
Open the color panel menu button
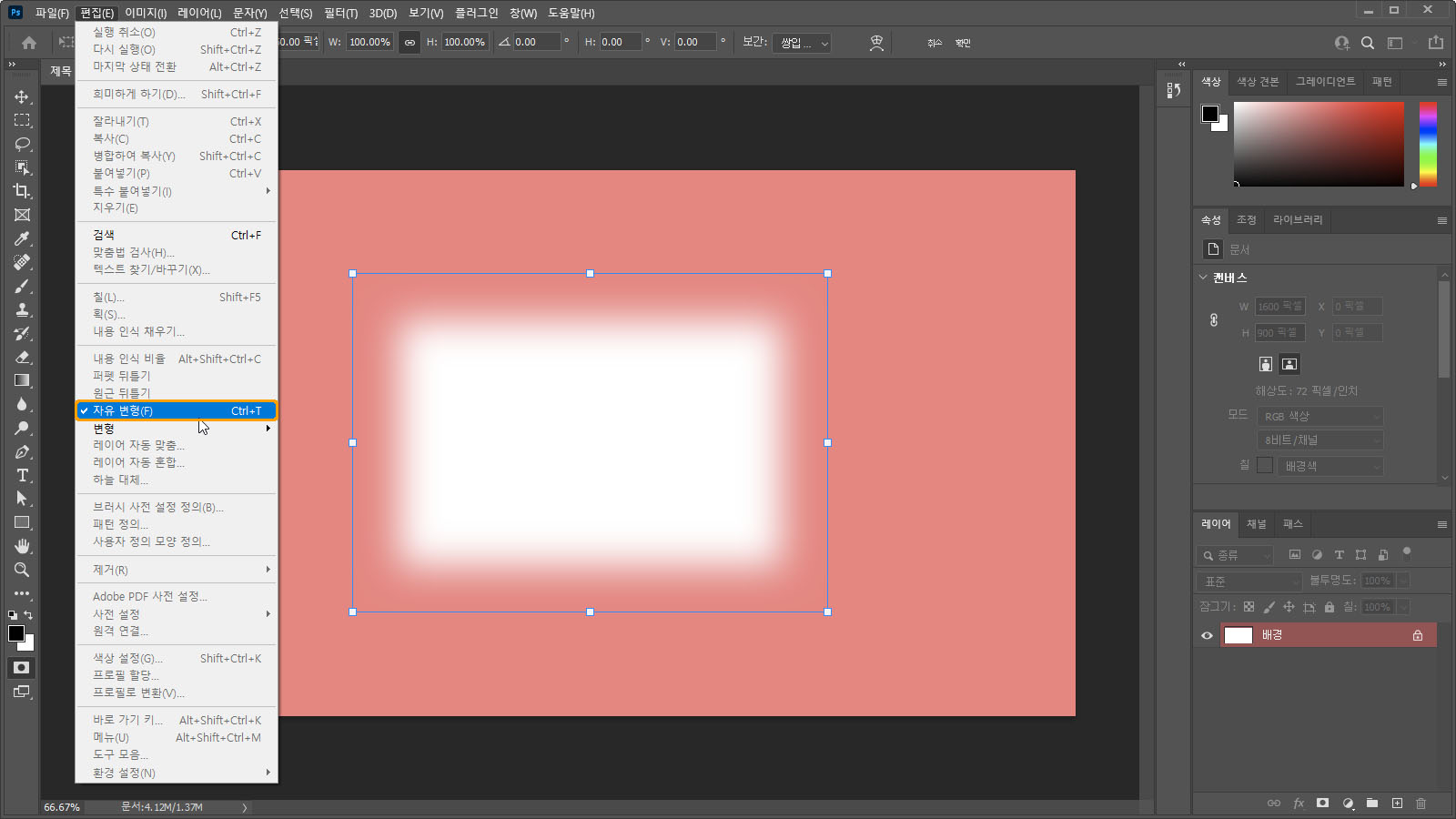pos(1441,82)
